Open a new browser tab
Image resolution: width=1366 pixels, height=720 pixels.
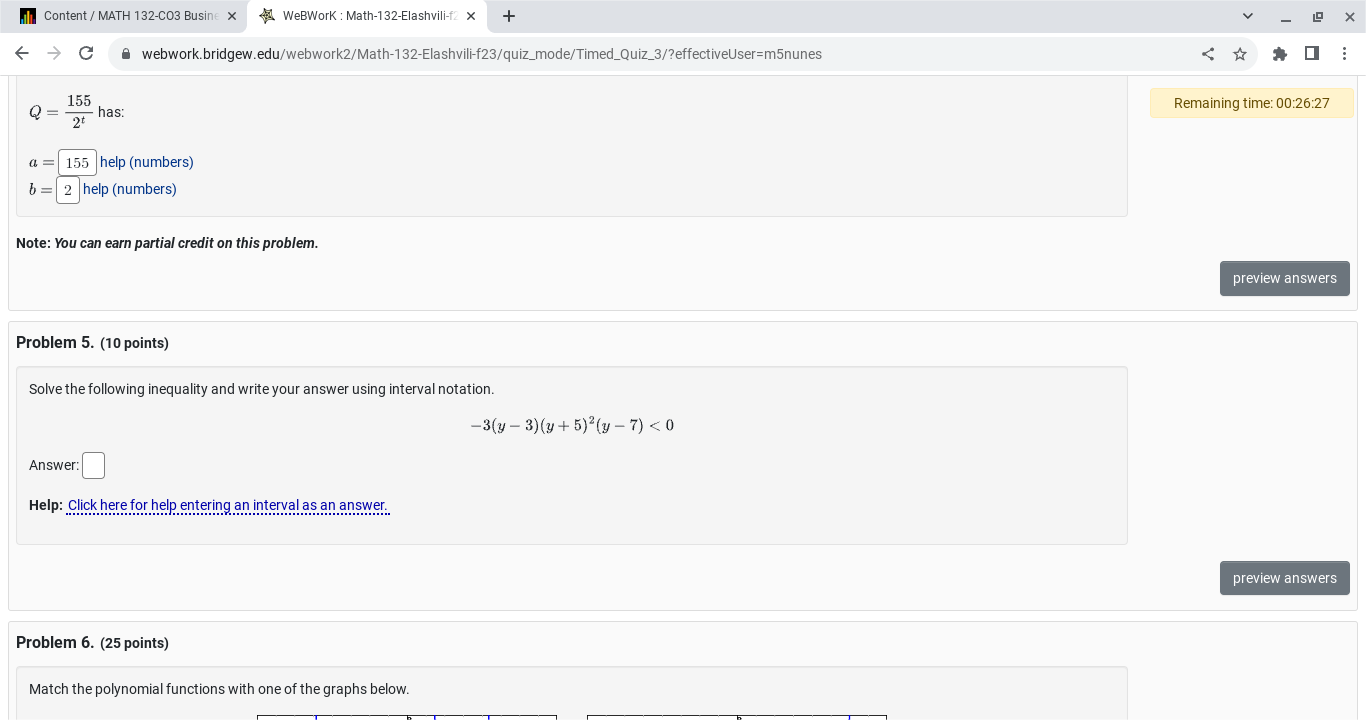pos(509,16)
